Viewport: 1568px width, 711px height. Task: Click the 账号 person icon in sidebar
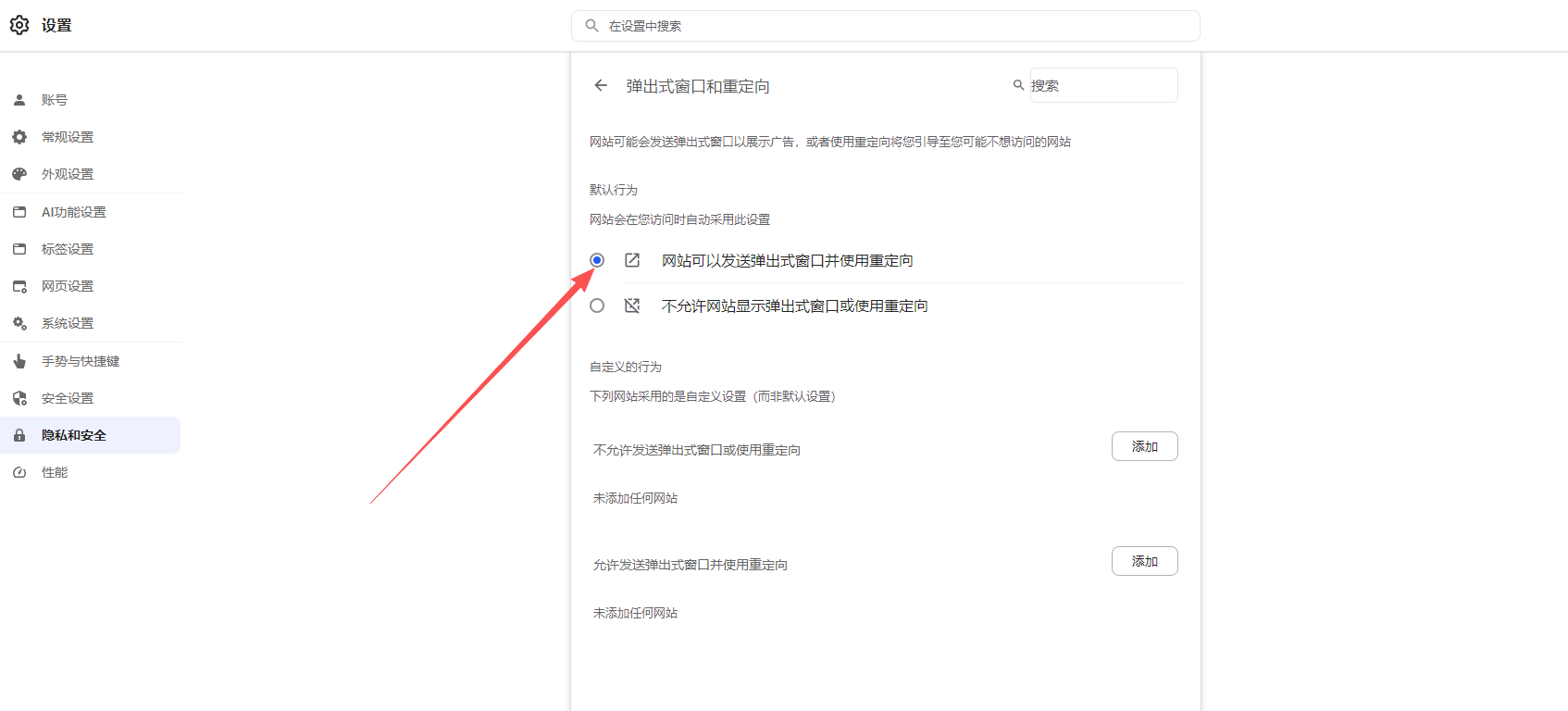tap(19, 100)
